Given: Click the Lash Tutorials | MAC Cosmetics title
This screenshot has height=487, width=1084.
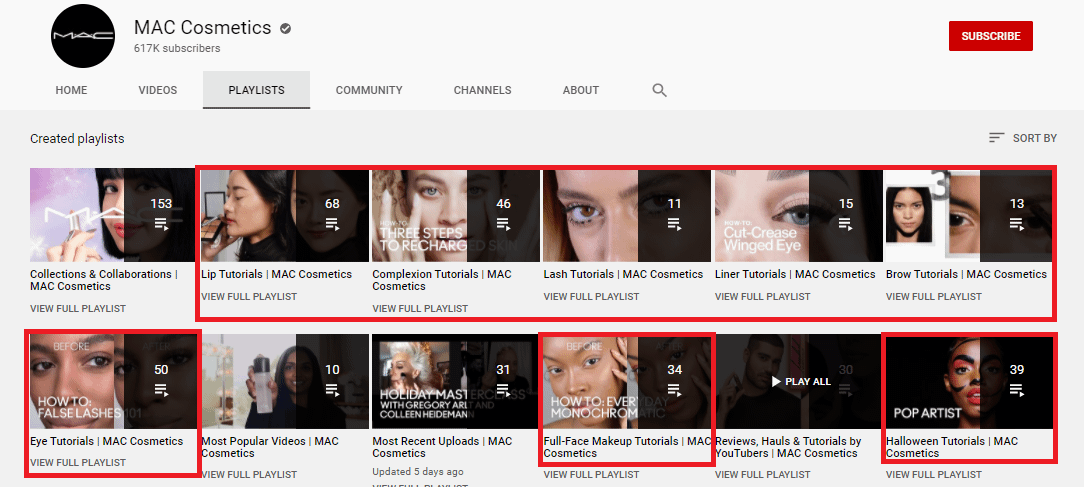Looking at the screenshot, I should pyautogui.click(x=624, y=274).
